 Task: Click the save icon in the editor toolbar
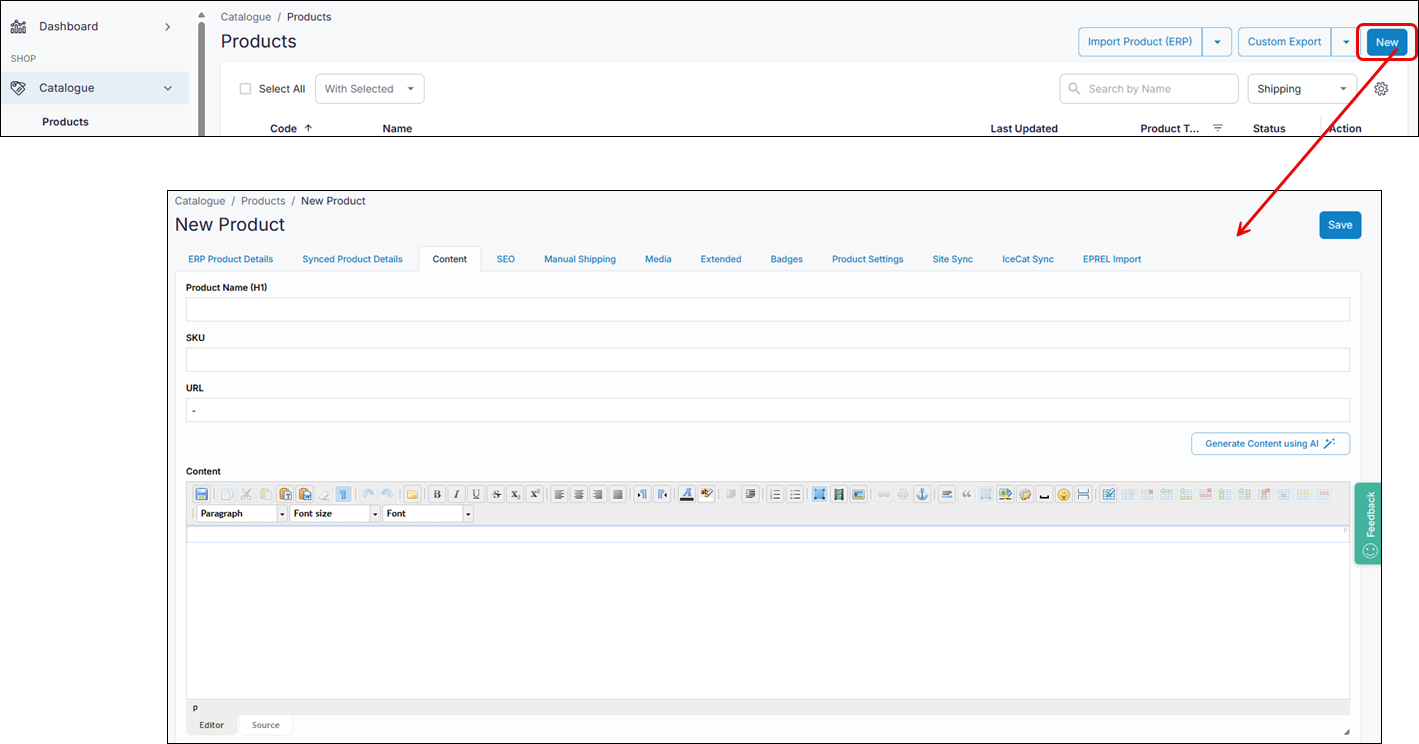click(201, 494)
